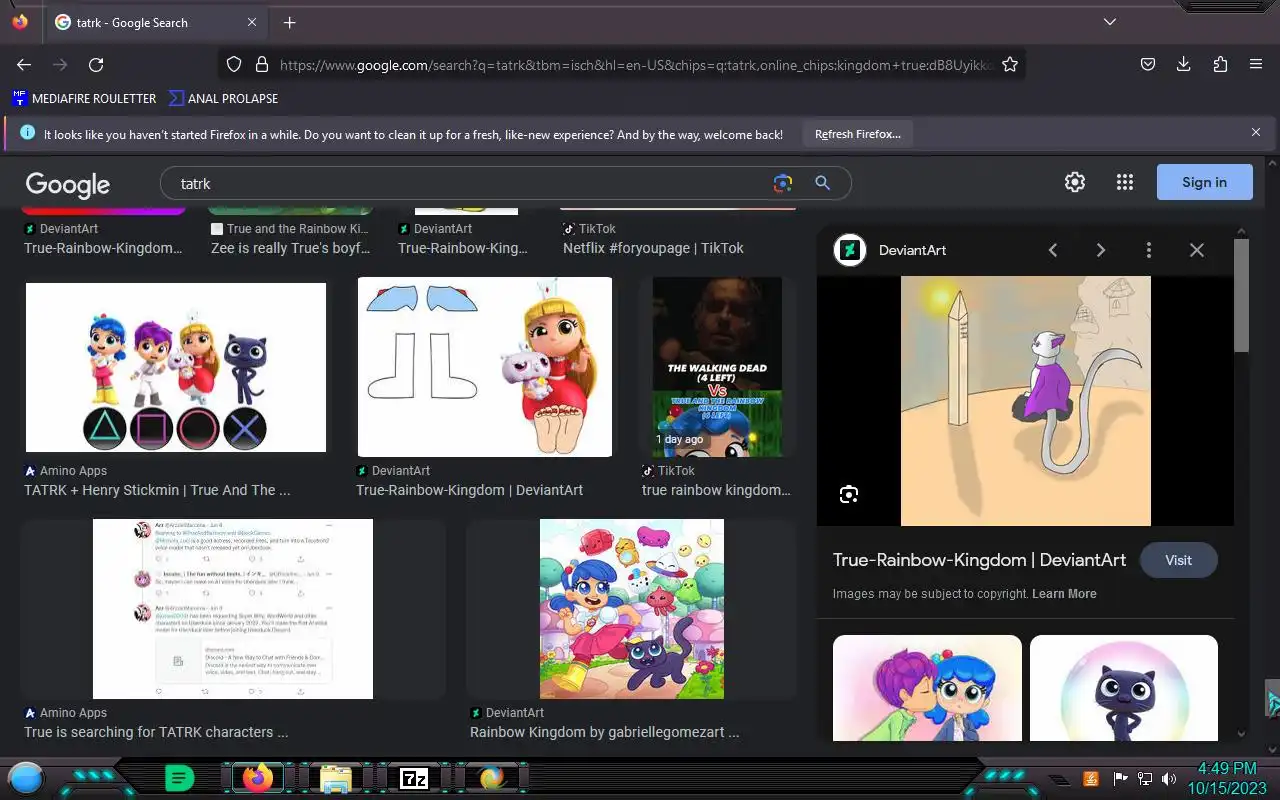Click the Windows Start orb
Viewport: 1280px width, 800px height.
pyautogui.click(x=26, y=777)
